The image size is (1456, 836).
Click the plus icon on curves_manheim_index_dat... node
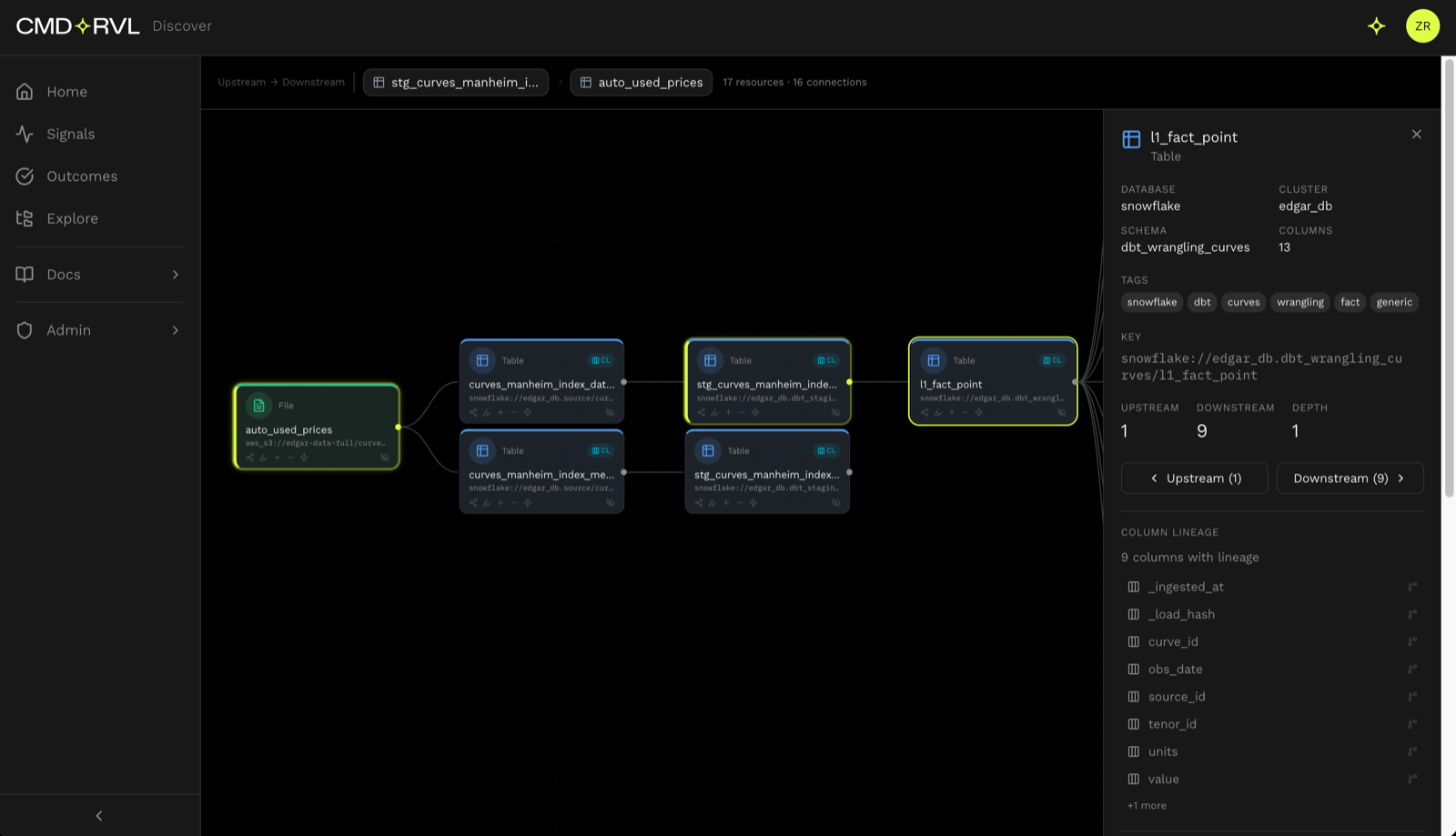[500, 412]
